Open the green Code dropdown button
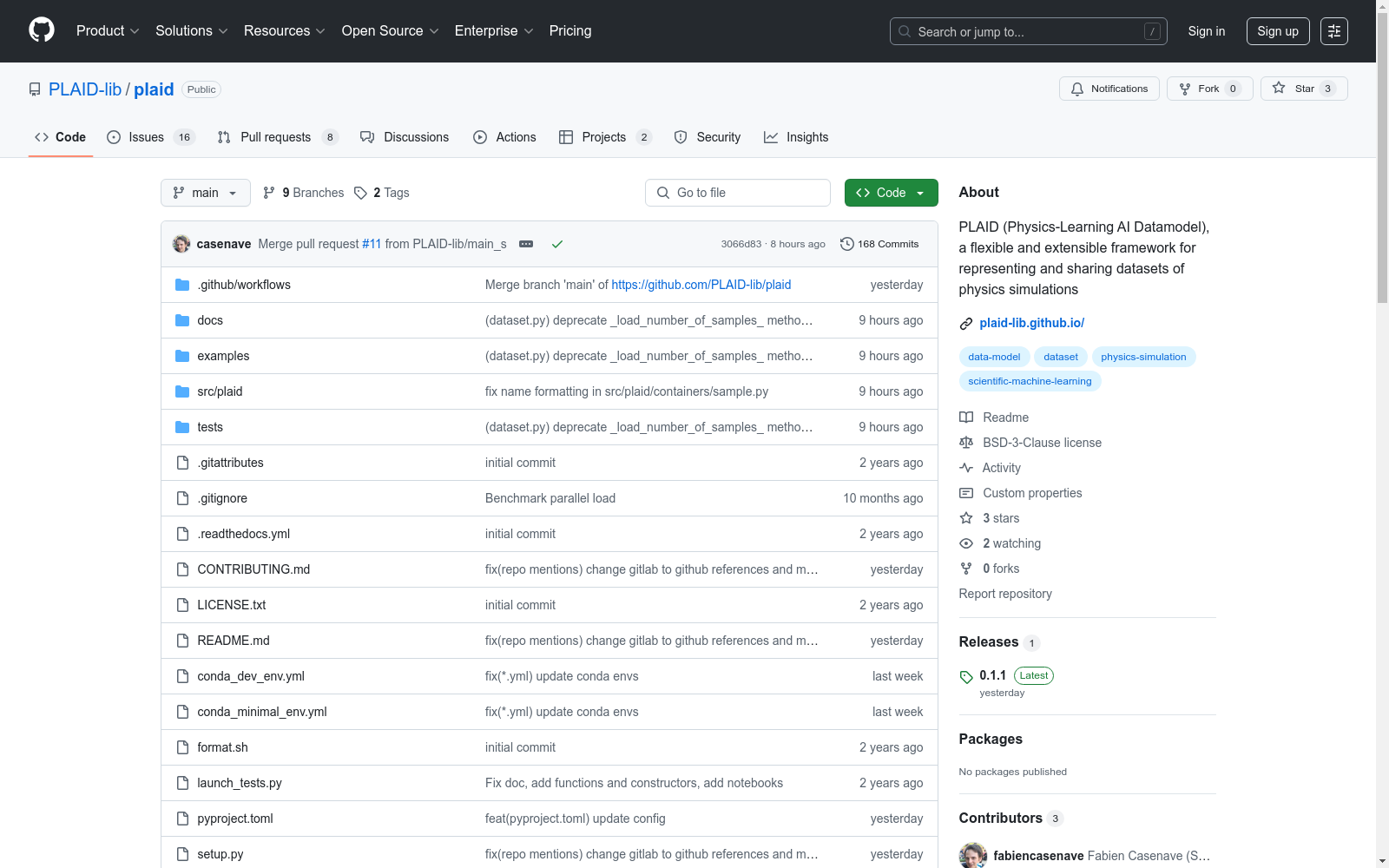This screenshot has height=868, width=1389. pos(891,193)
